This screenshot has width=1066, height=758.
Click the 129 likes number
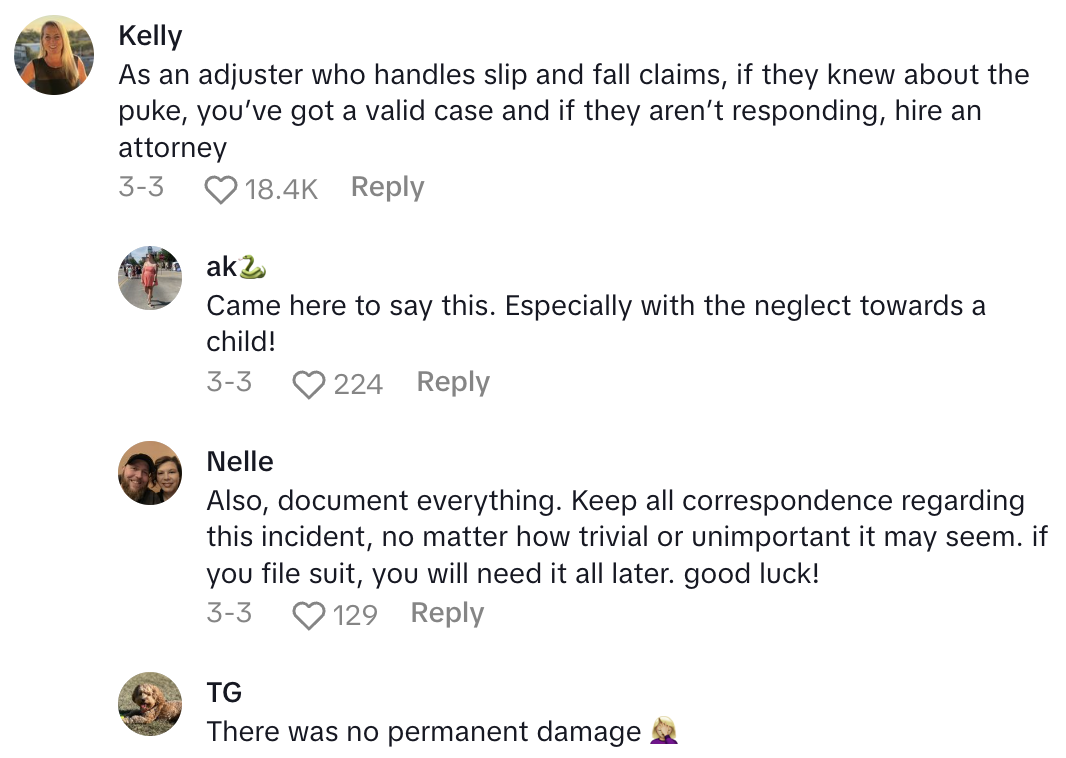click(x=355, y=615)
